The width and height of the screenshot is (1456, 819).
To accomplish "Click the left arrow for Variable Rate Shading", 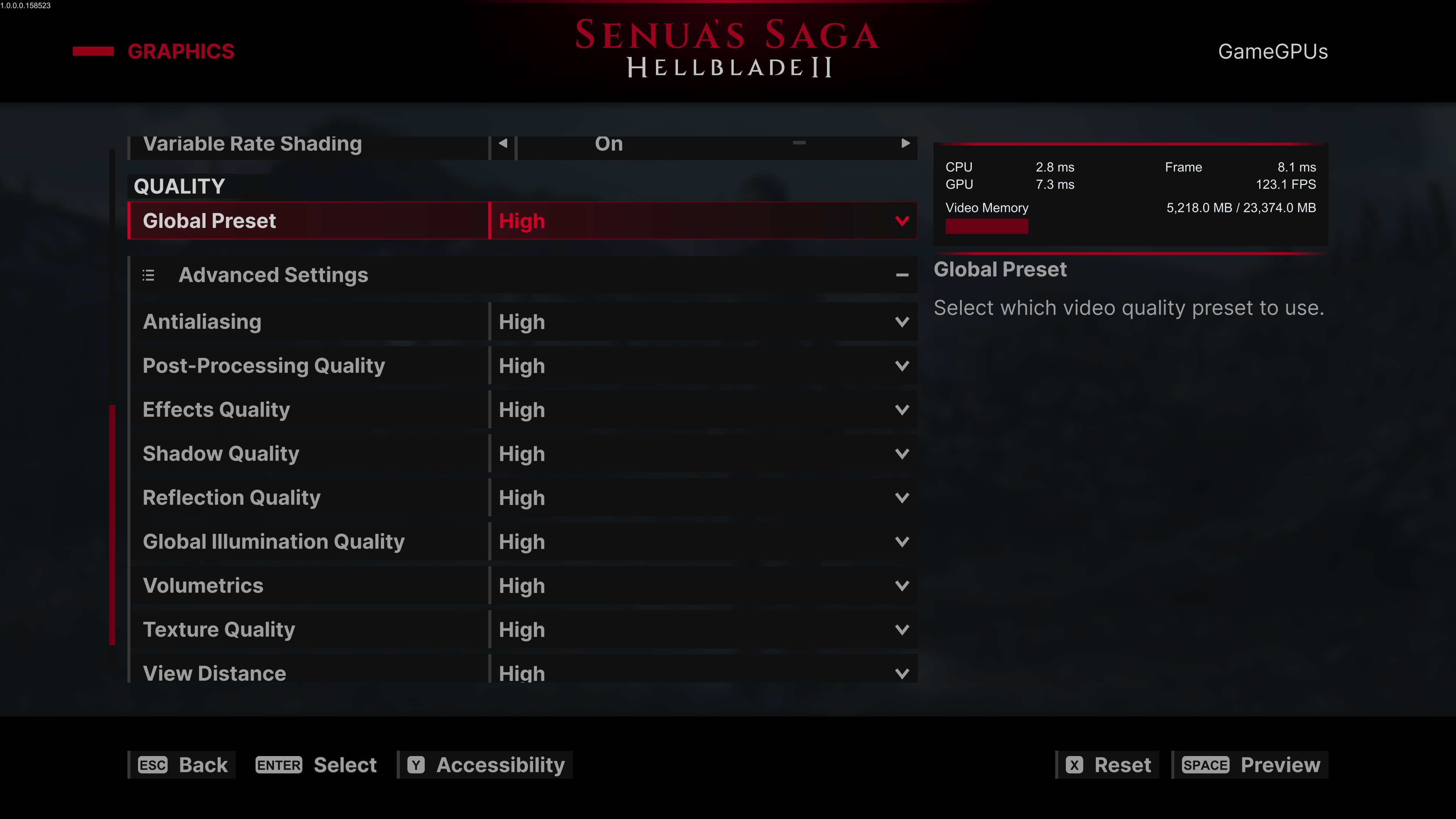I will [502, 144].
